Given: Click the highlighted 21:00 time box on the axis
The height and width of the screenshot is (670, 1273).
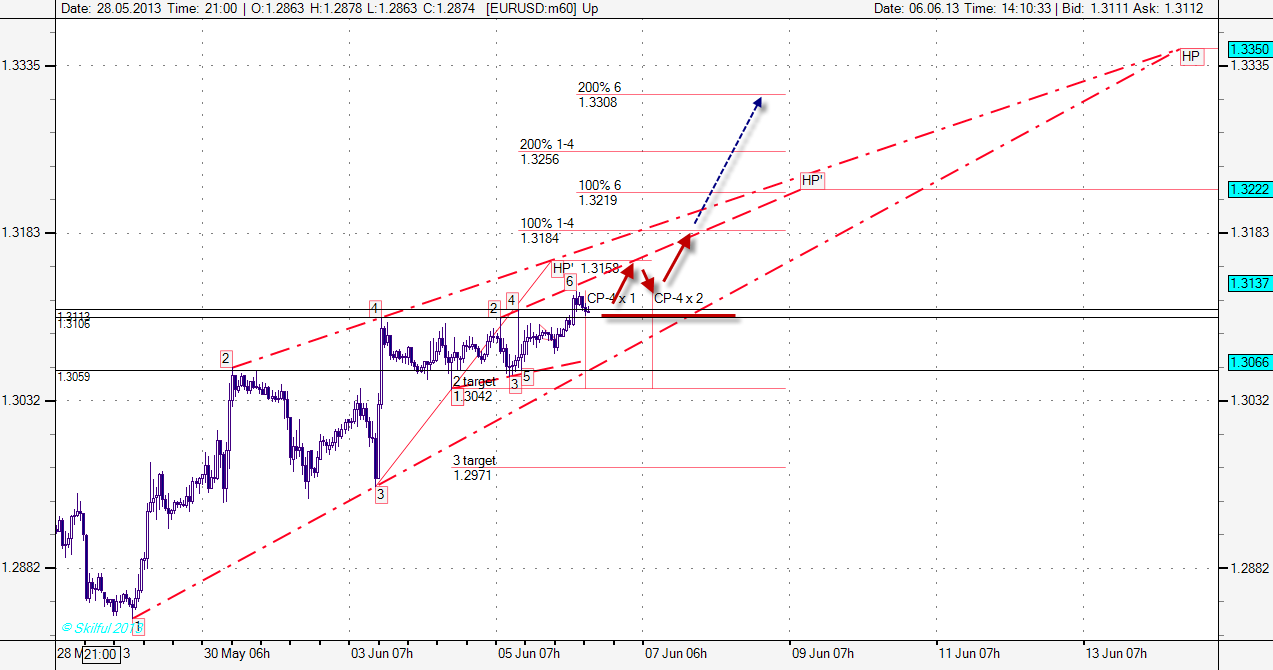Looking at the screenshot, I should (x=102, y=654).
